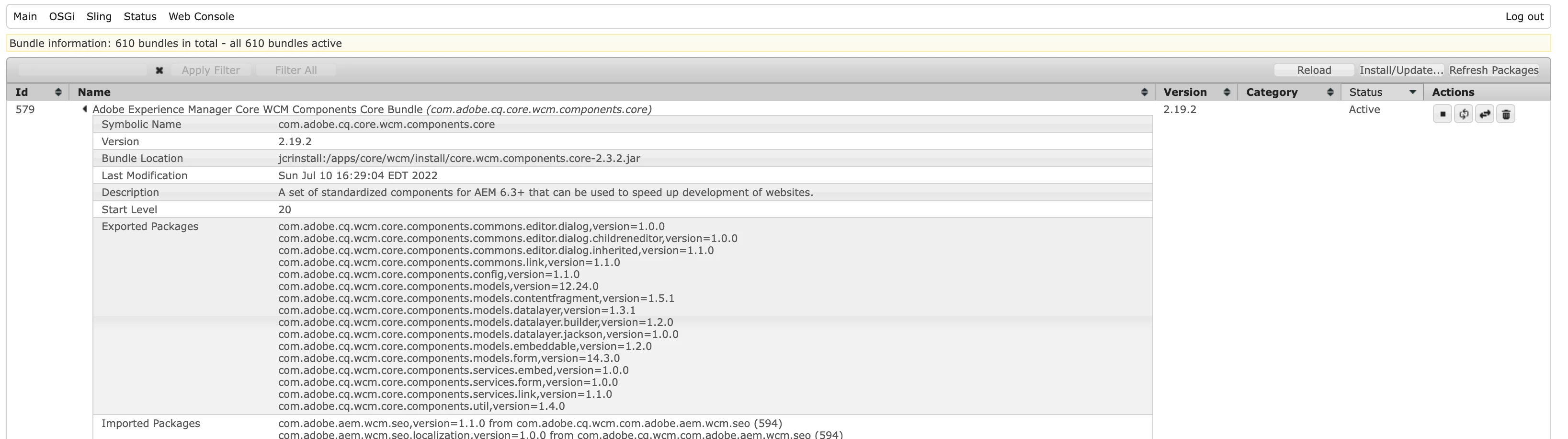Image resolution: width=1568 pixels, height=439 pixels.
Task: Click exported package models.contentfragment,version=1.5.1
Action: point(476,299)
